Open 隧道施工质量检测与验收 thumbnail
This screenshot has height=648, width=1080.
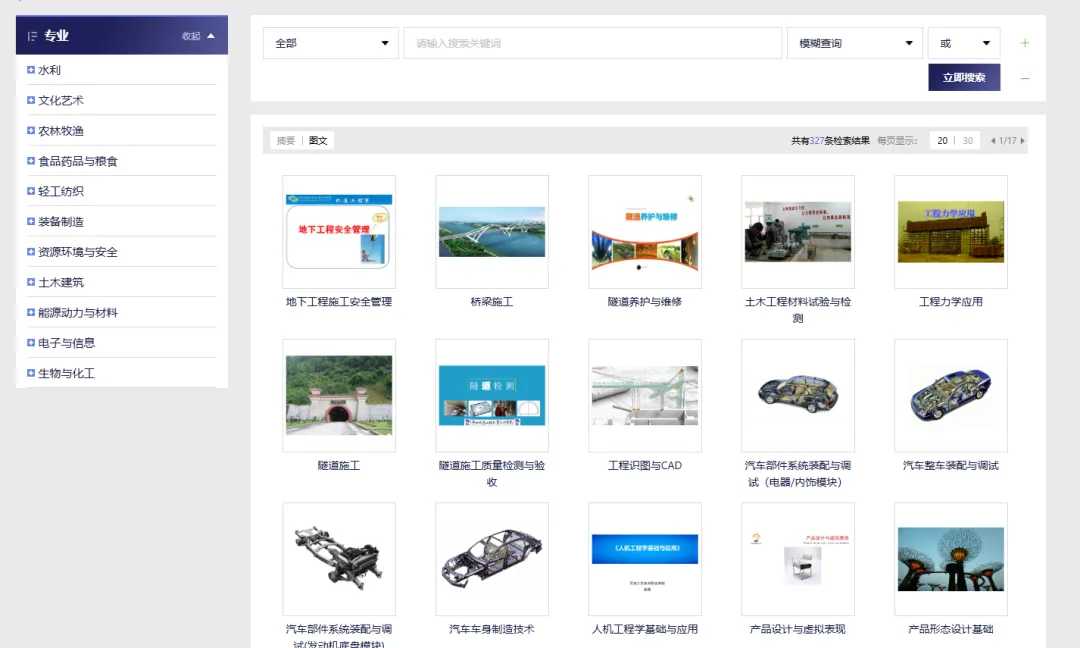[492, 395]
